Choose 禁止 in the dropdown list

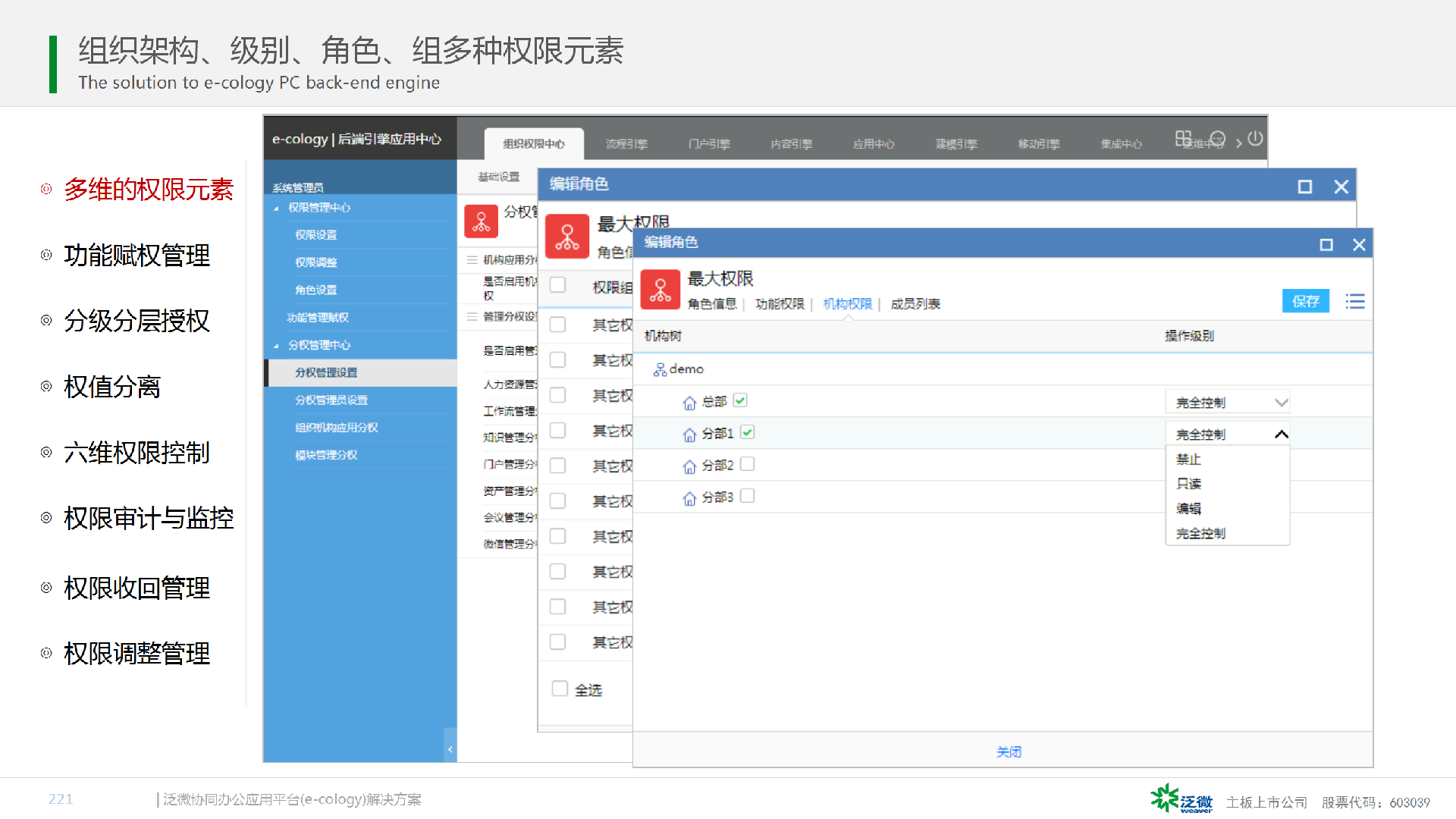[1188, 460]
